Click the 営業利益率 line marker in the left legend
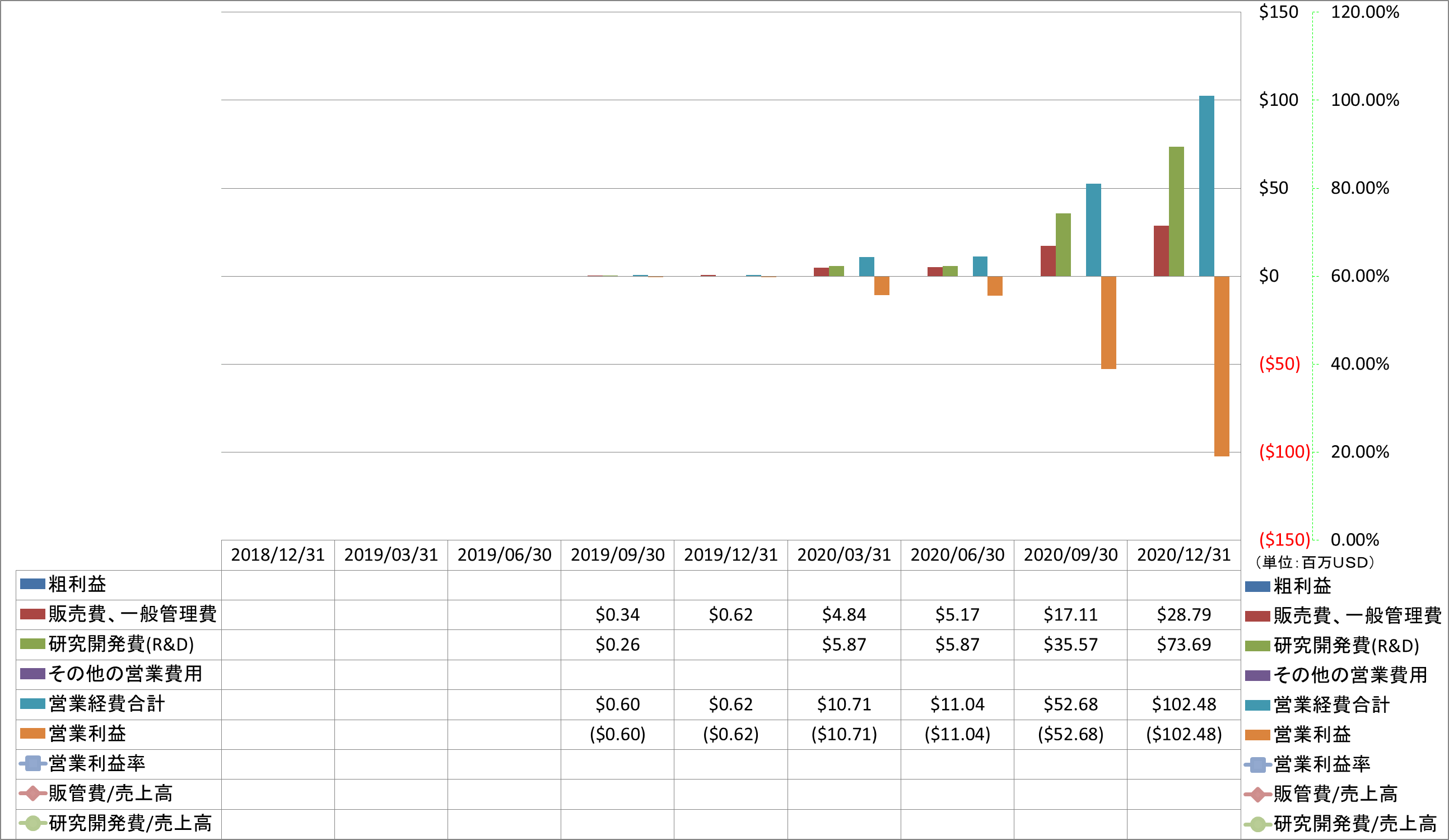The image size is (1449, 840). (x=33, y=763)
